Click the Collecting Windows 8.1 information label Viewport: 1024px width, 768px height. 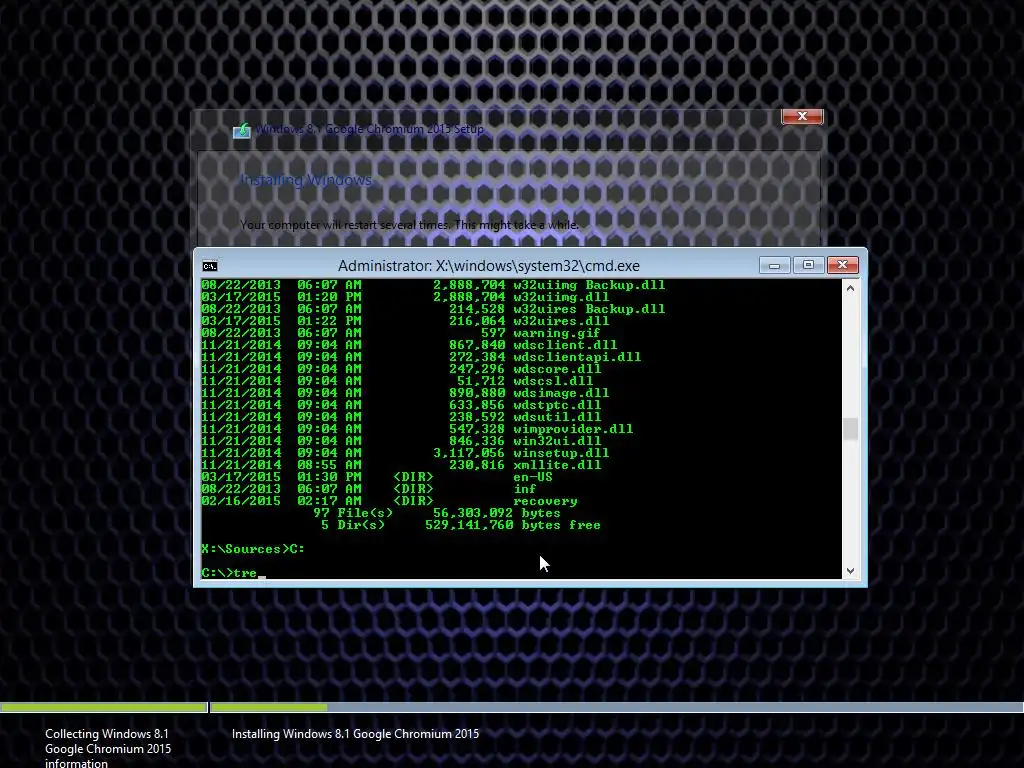tap(108, 748)
